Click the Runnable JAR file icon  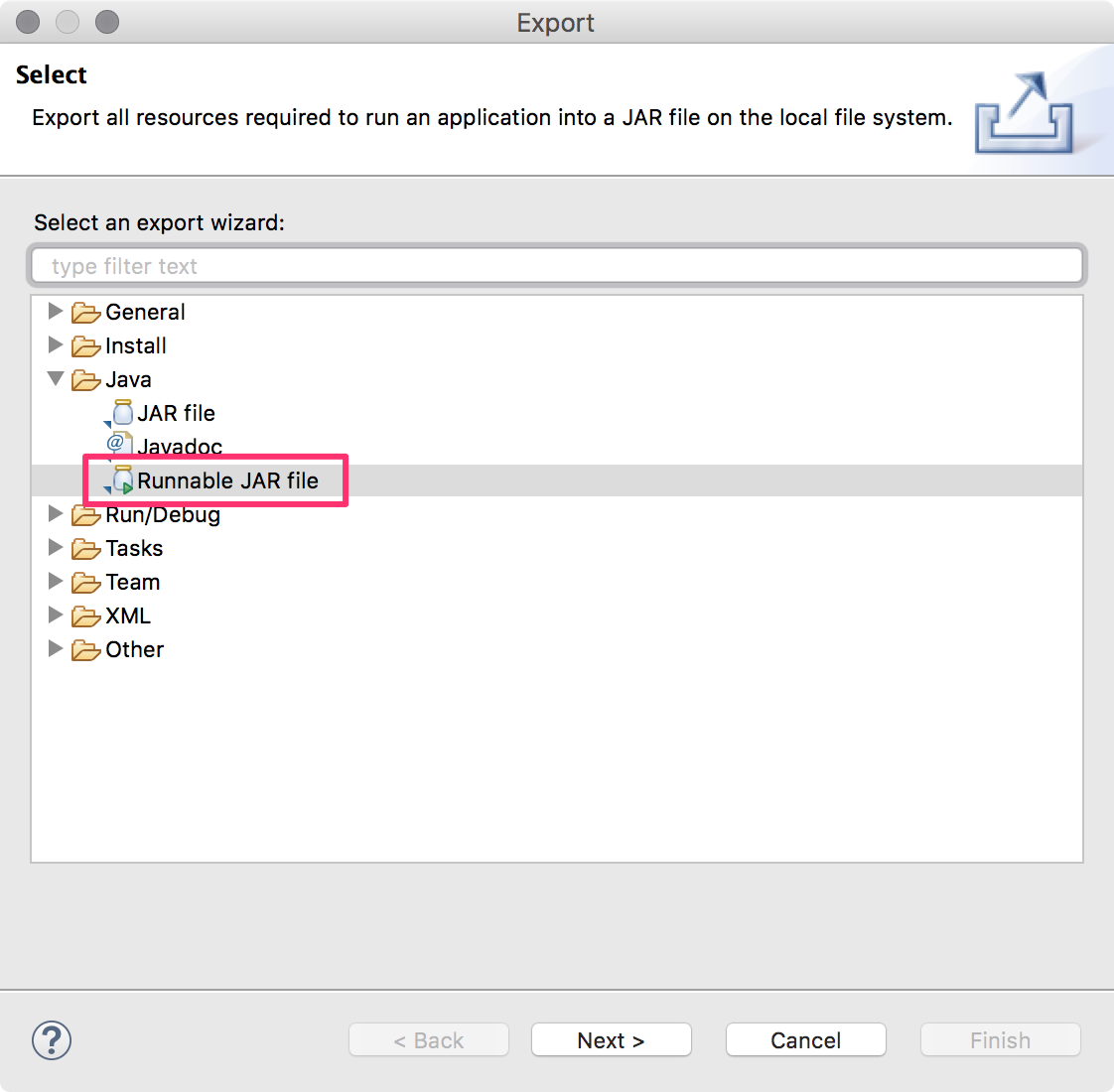click(121, 480)
